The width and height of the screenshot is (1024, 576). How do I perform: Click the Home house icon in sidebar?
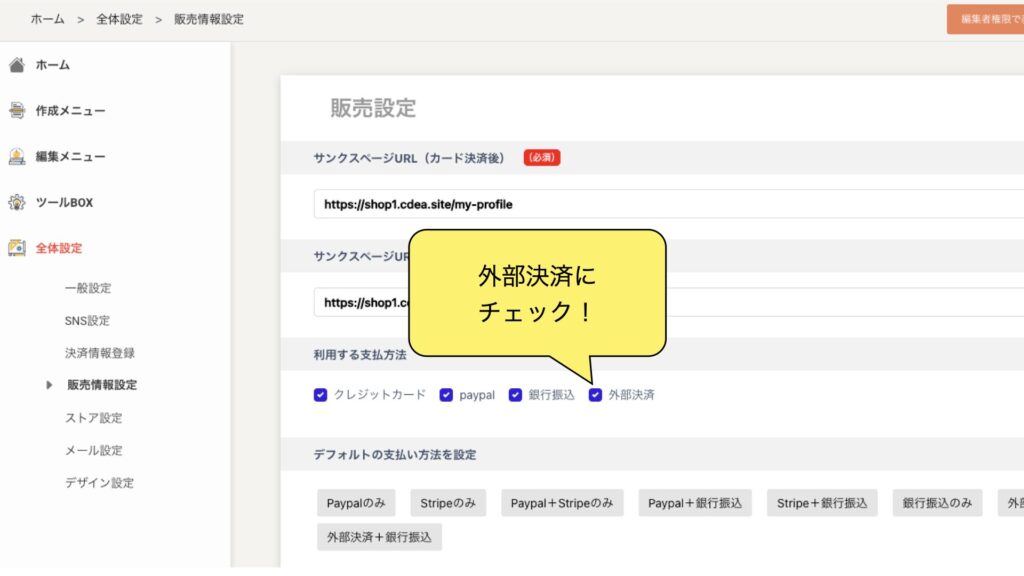click(16, 65)
